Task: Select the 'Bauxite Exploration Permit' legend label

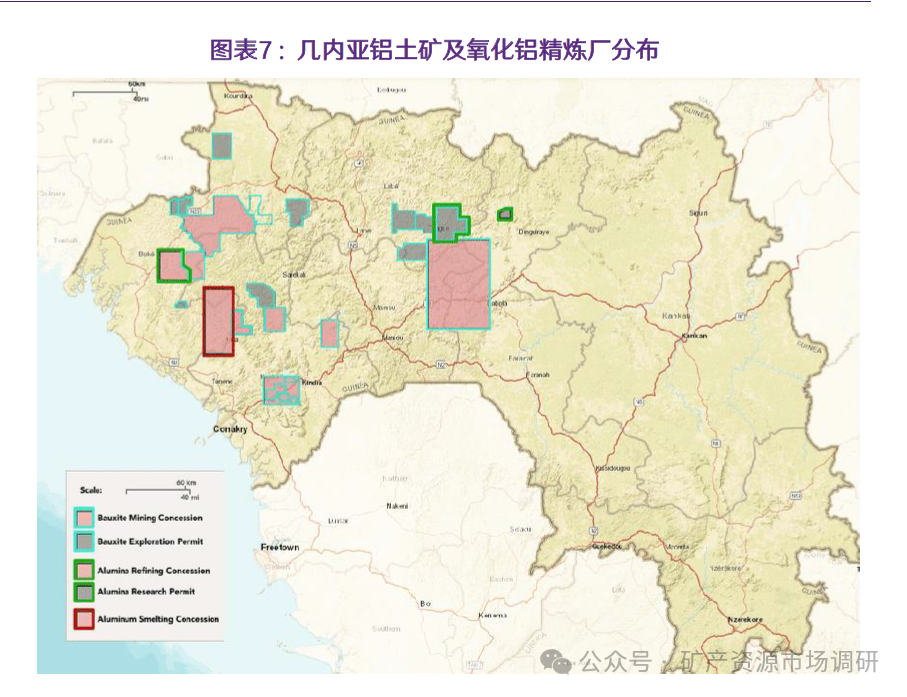Action: click(150, 541)
